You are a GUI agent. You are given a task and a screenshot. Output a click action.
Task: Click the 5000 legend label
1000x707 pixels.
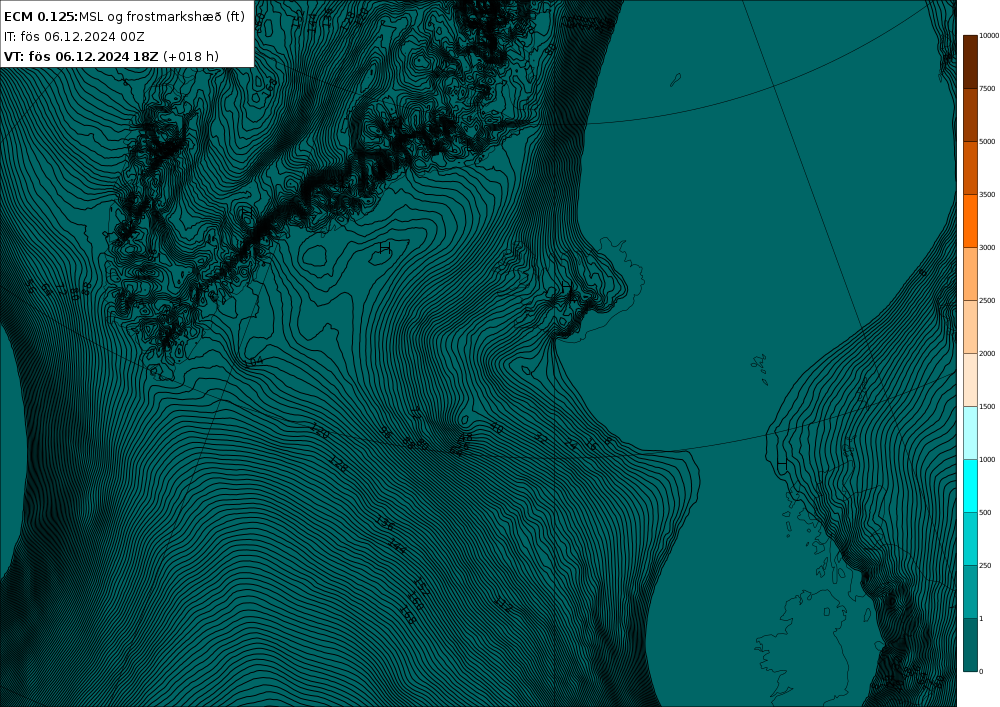pos(987,142)
